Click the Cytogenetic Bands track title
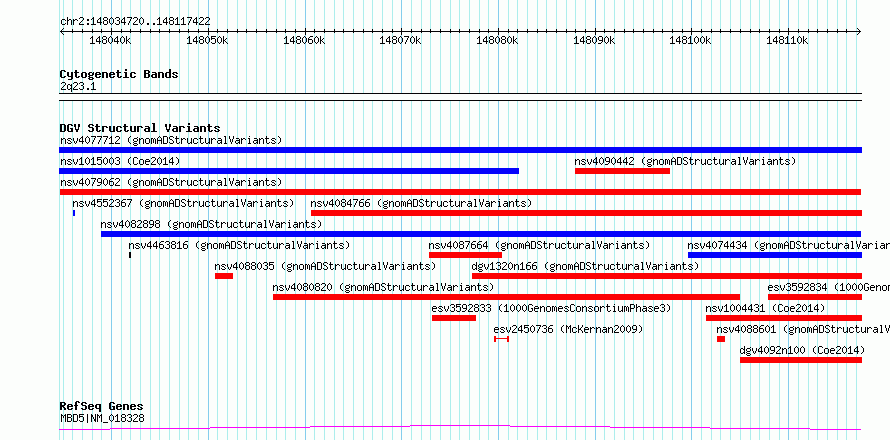890x440 pixels. pyautogui.click(x=119, y=74)
